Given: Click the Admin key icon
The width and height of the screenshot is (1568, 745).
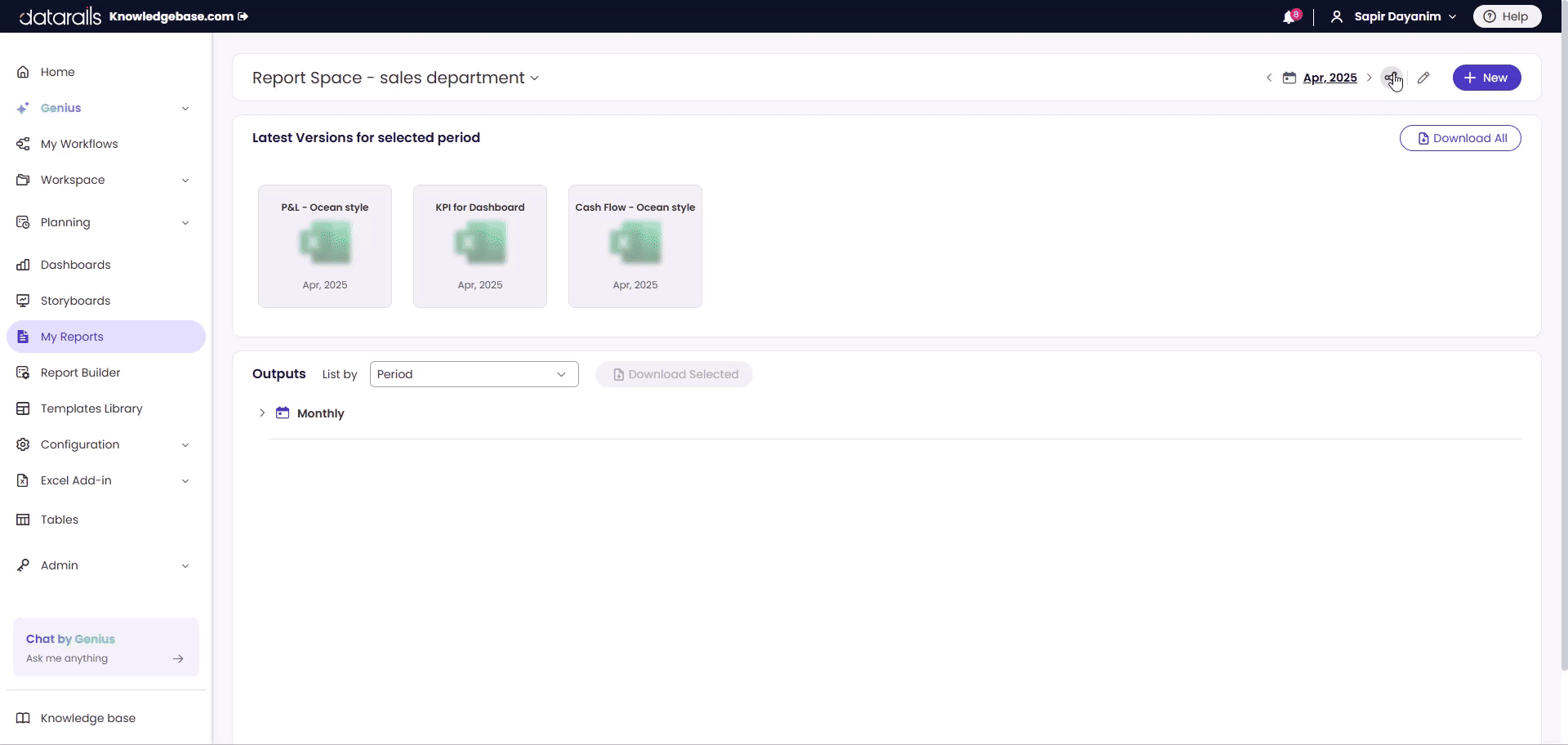Looking at the screenshot, I should click(x=23, y=565).
